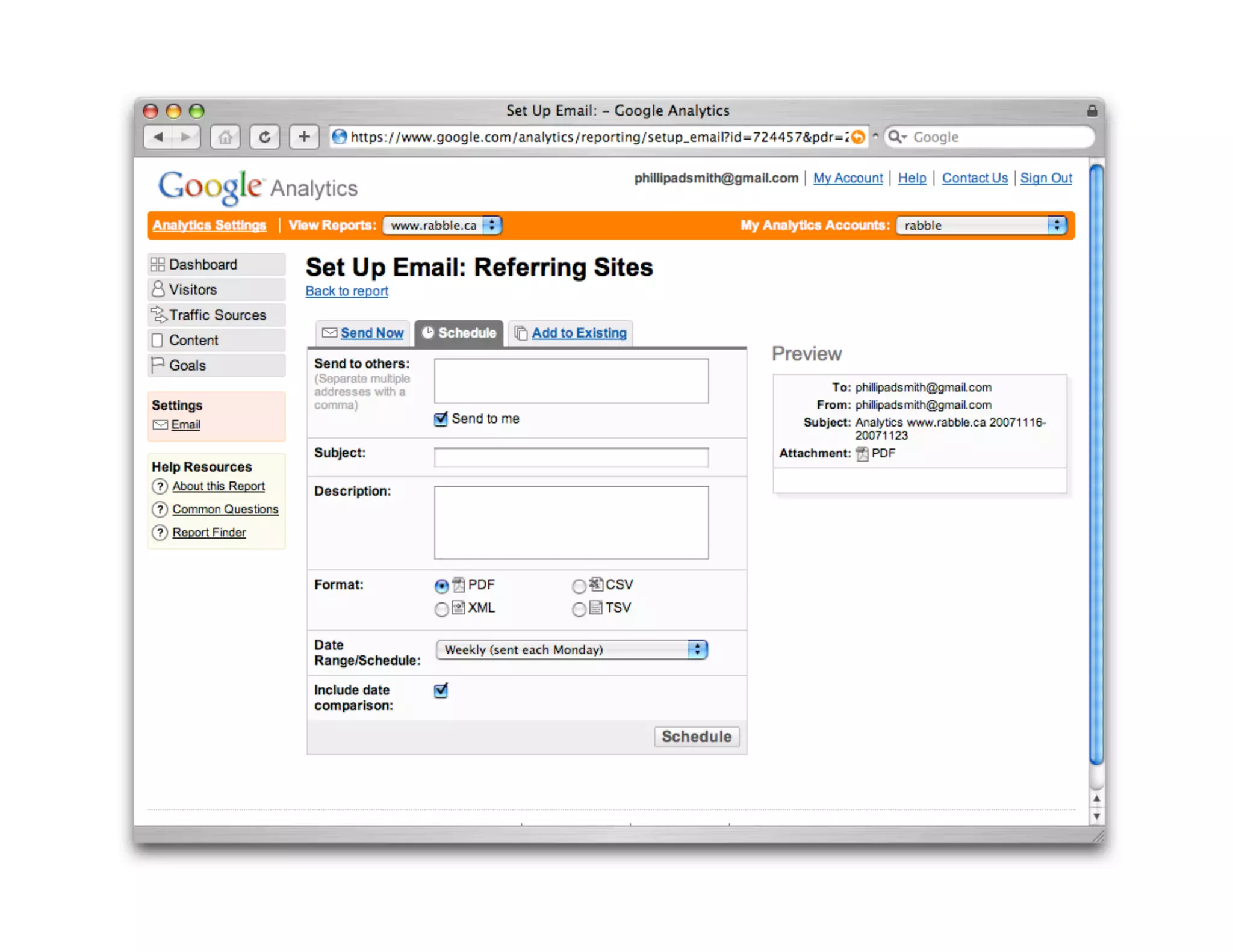Open Traffic Sources in the sidebar

[x=216, y=315]
